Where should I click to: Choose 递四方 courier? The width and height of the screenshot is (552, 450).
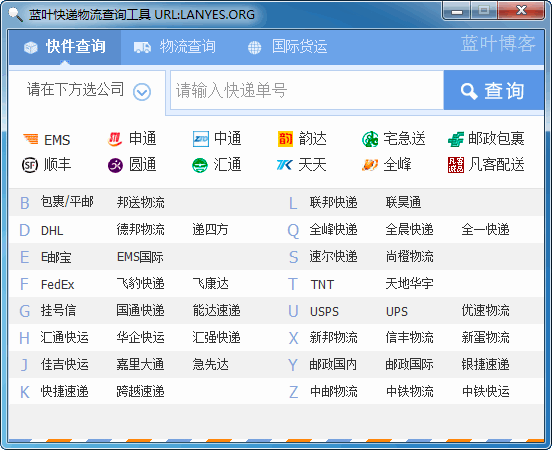point(211,230)
